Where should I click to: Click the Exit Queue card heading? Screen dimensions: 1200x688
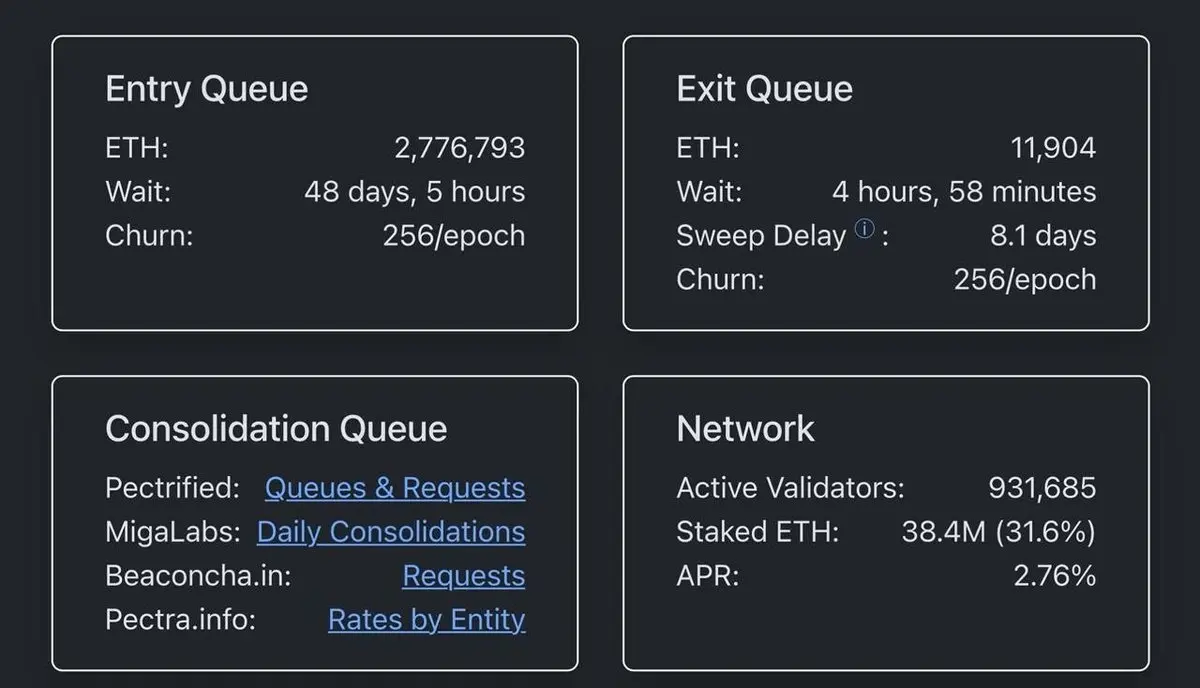click(765, 89)
